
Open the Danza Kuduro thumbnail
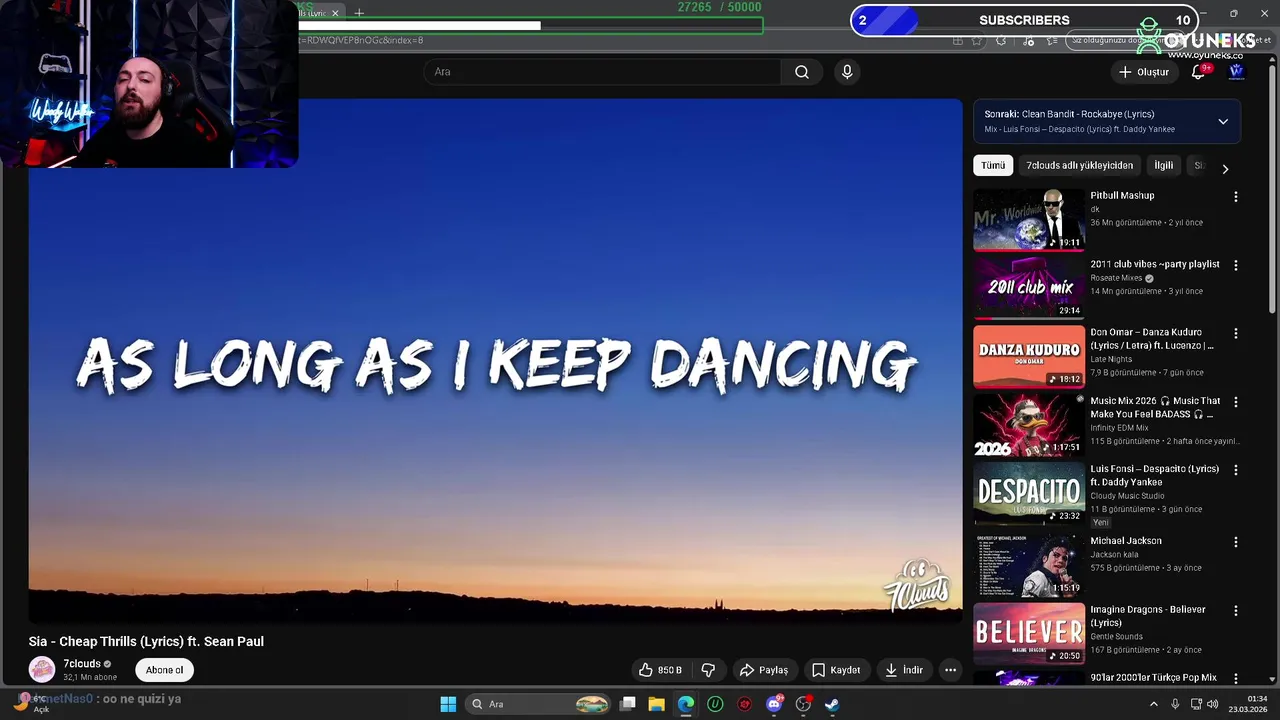[x=1029, y=356]
